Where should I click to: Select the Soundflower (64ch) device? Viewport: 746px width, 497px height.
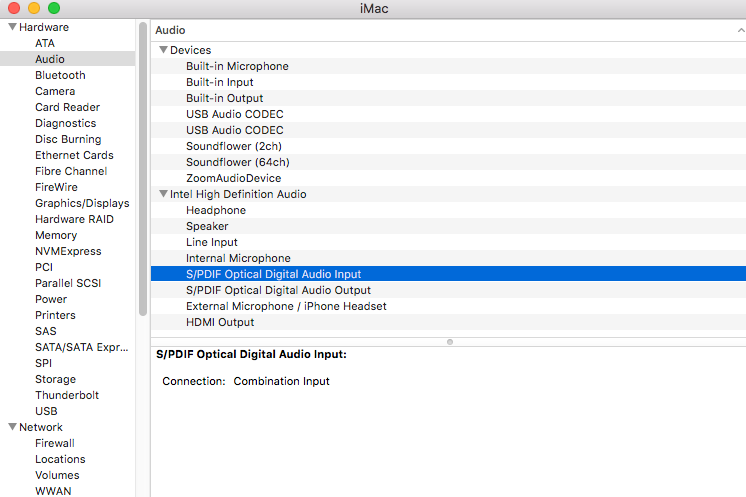(x=448, y=162)
